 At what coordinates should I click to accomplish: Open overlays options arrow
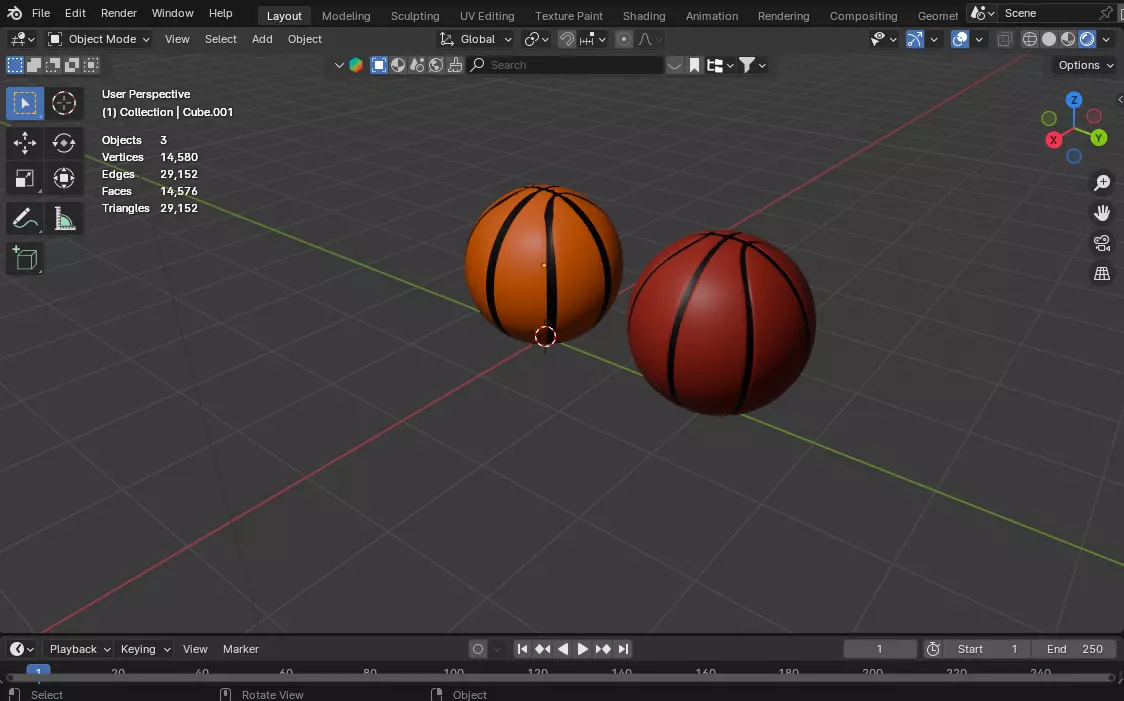(x=979, y=39)
